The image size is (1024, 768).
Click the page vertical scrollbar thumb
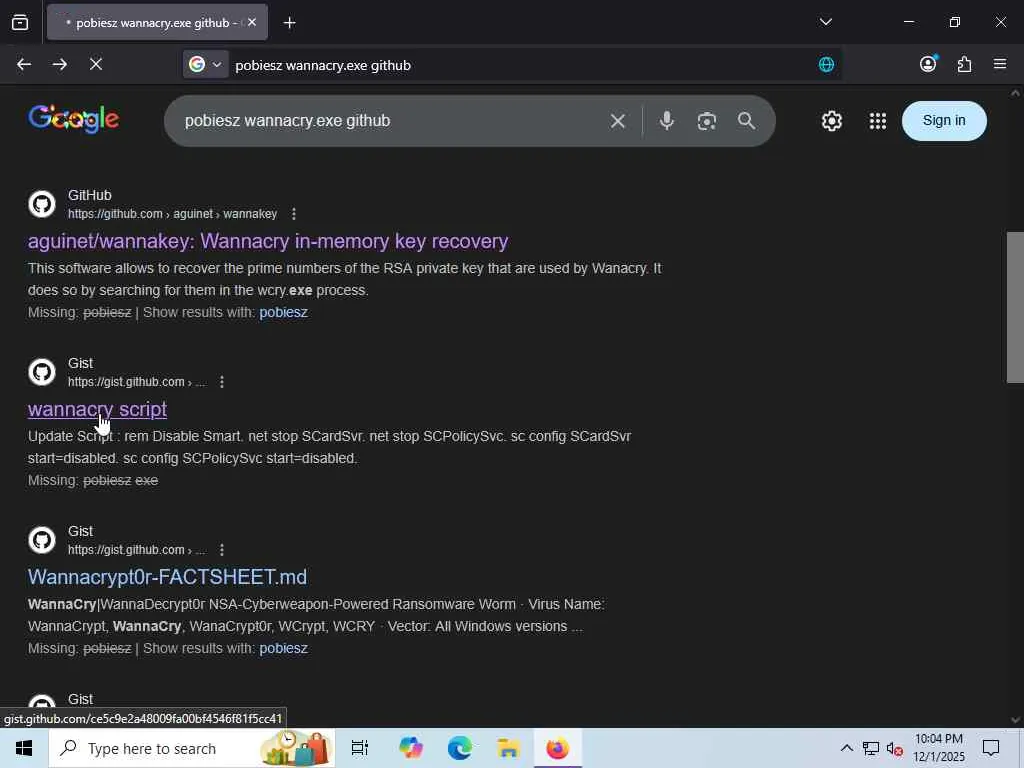pyautogui.click(x=1015, y=307)
